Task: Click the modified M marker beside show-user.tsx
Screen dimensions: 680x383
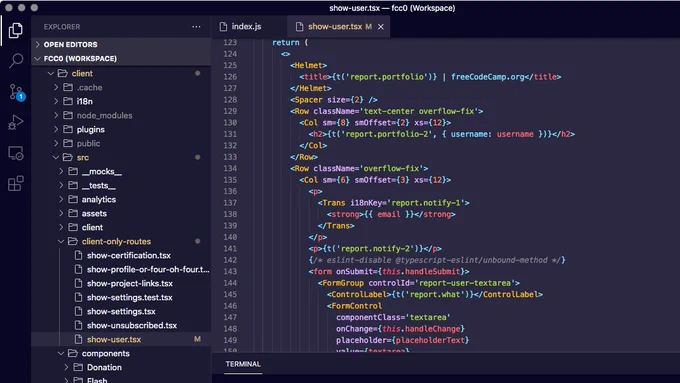Action: [197, 339]
